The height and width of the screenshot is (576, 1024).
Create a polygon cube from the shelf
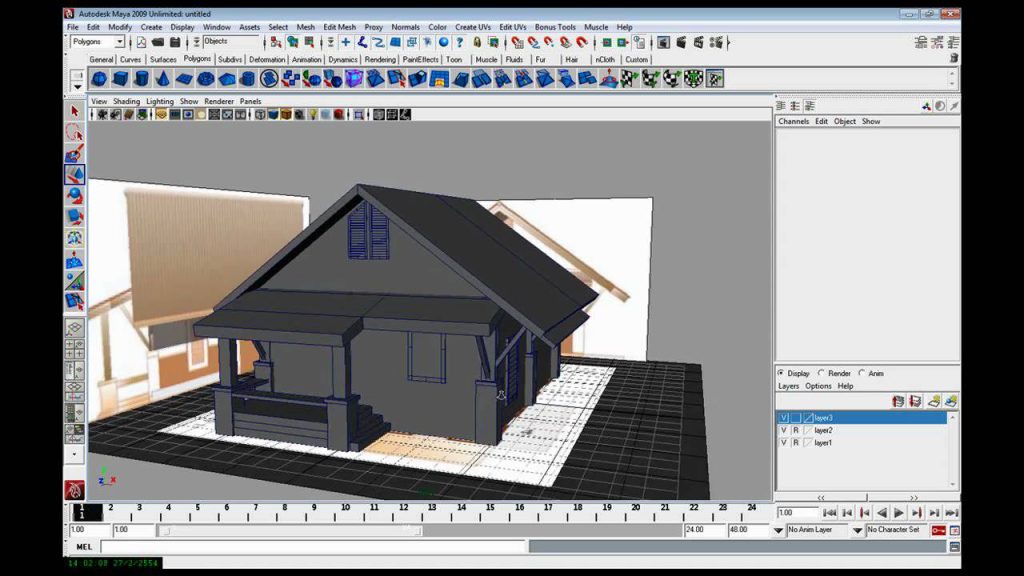point(120,80)
